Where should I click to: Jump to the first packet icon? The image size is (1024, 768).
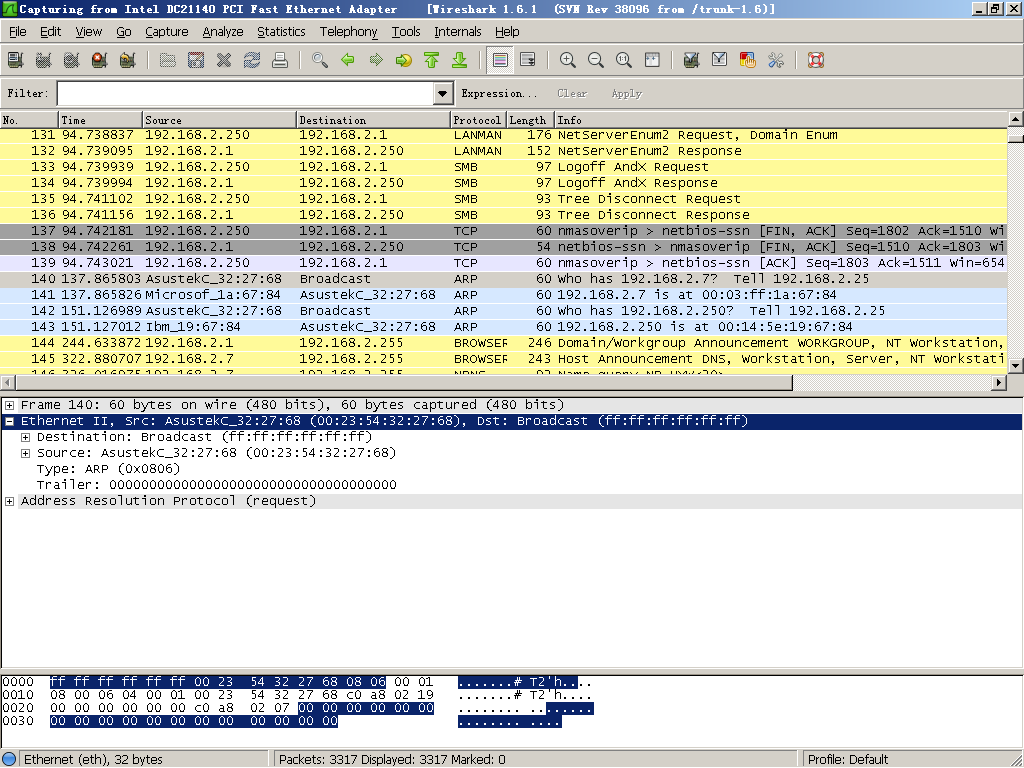(x=432, y=60)
